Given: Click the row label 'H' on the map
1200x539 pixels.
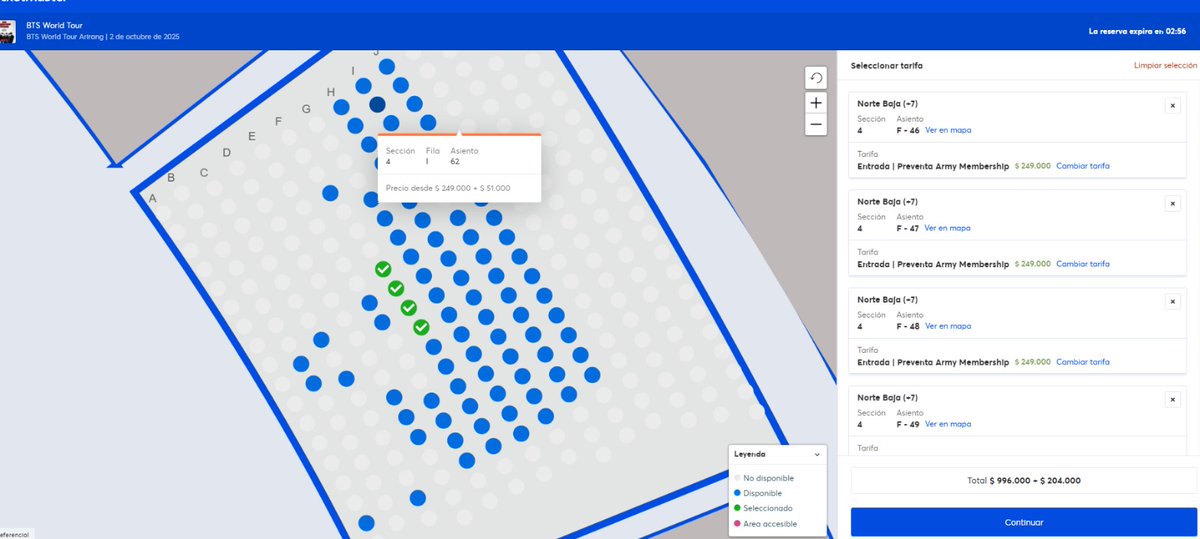Looking at the screenshot, I should pos(330,92).
